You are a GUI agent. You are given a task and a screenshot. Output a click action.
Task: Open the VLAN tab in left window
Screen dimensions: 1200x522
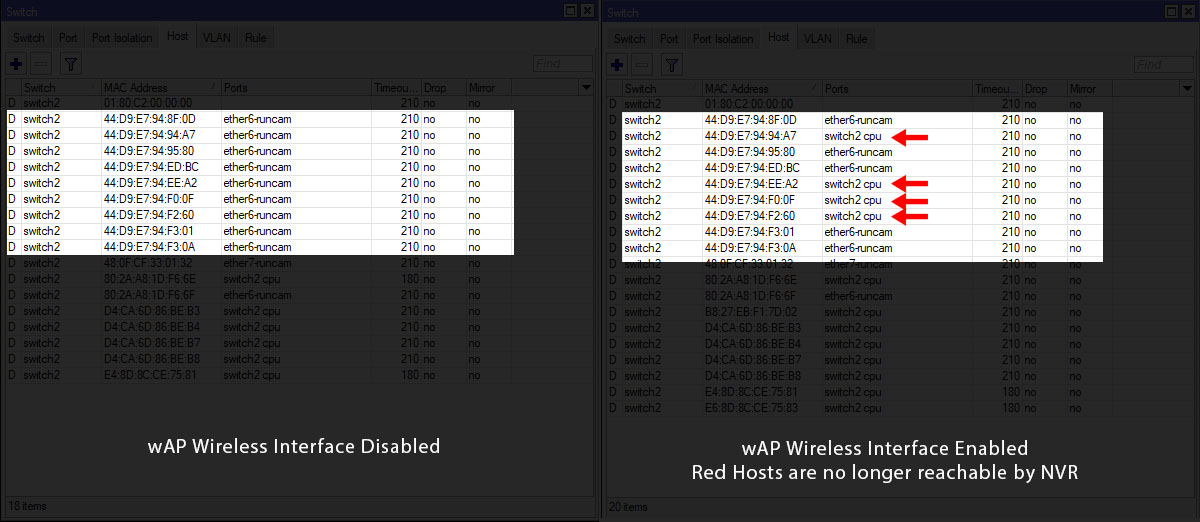pos(216,38)
